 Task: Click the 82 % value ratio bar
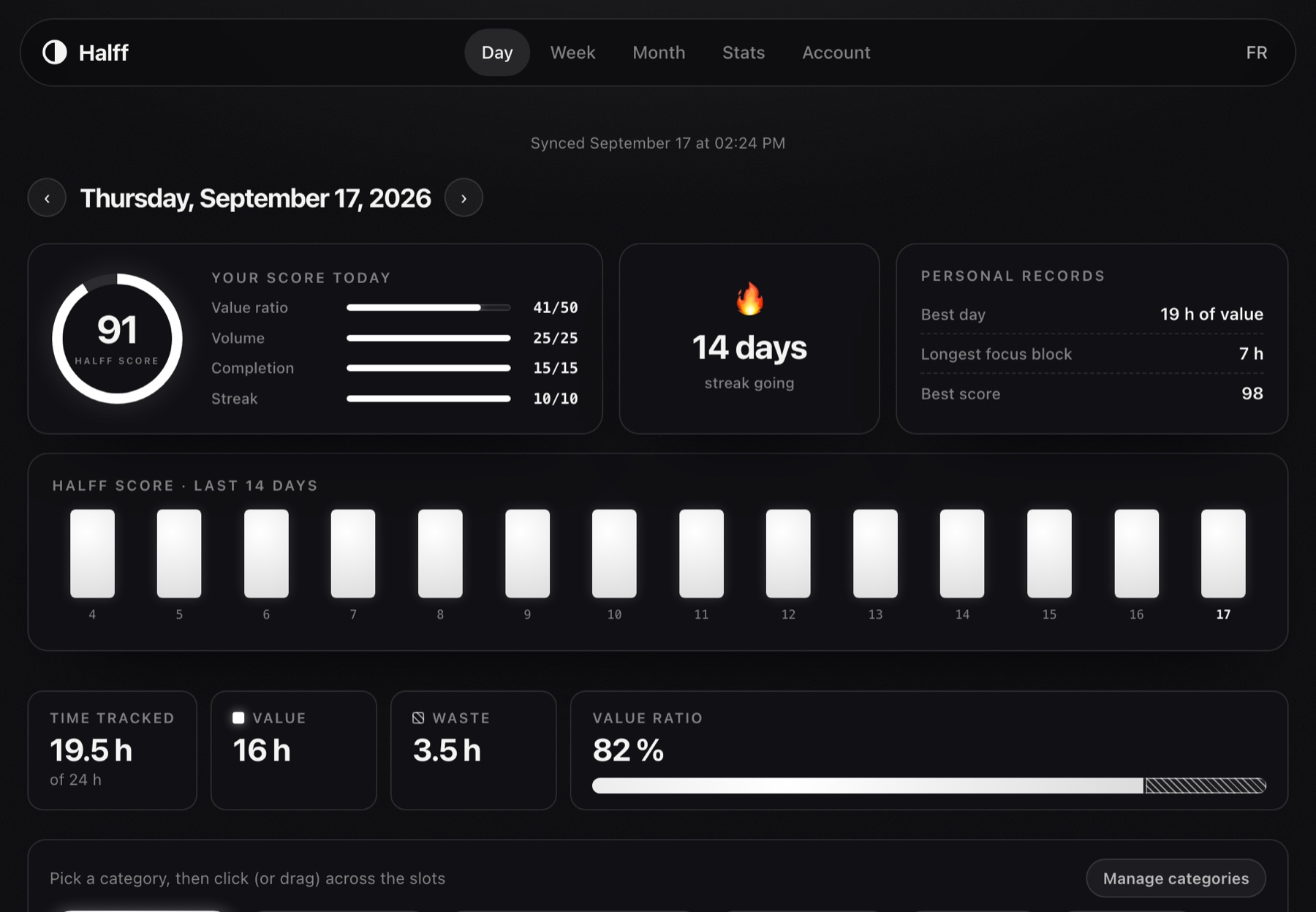tap(929, 786)
